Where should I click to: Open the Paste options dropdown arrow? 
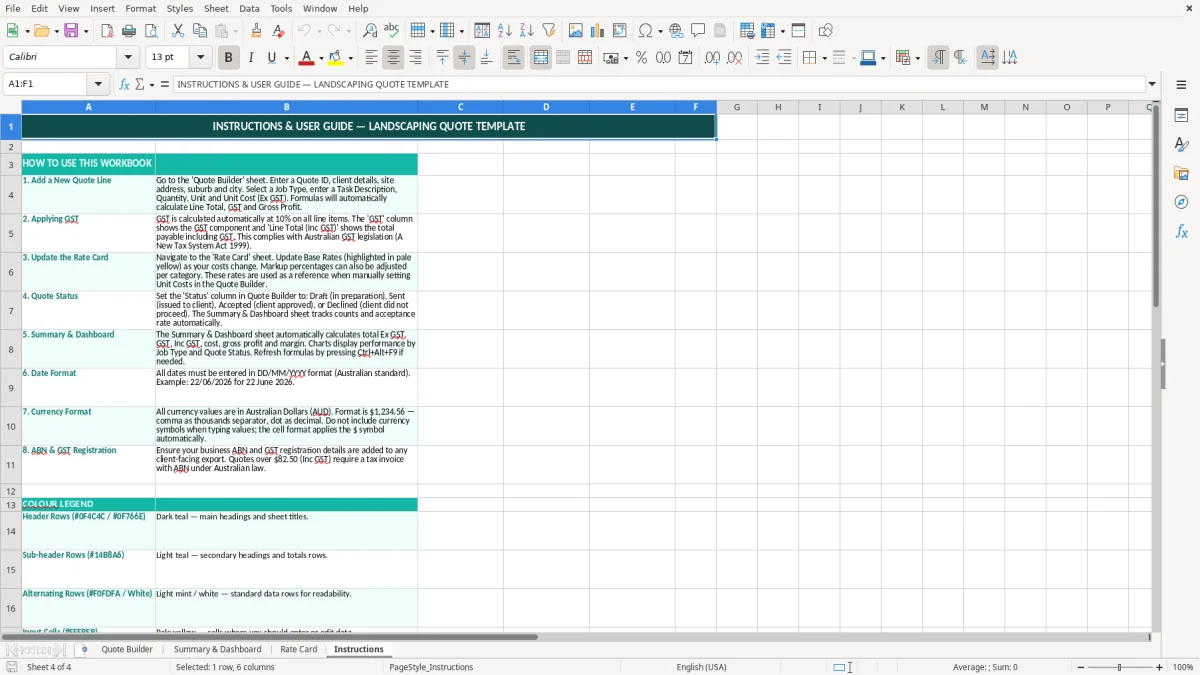click(235, 31)
